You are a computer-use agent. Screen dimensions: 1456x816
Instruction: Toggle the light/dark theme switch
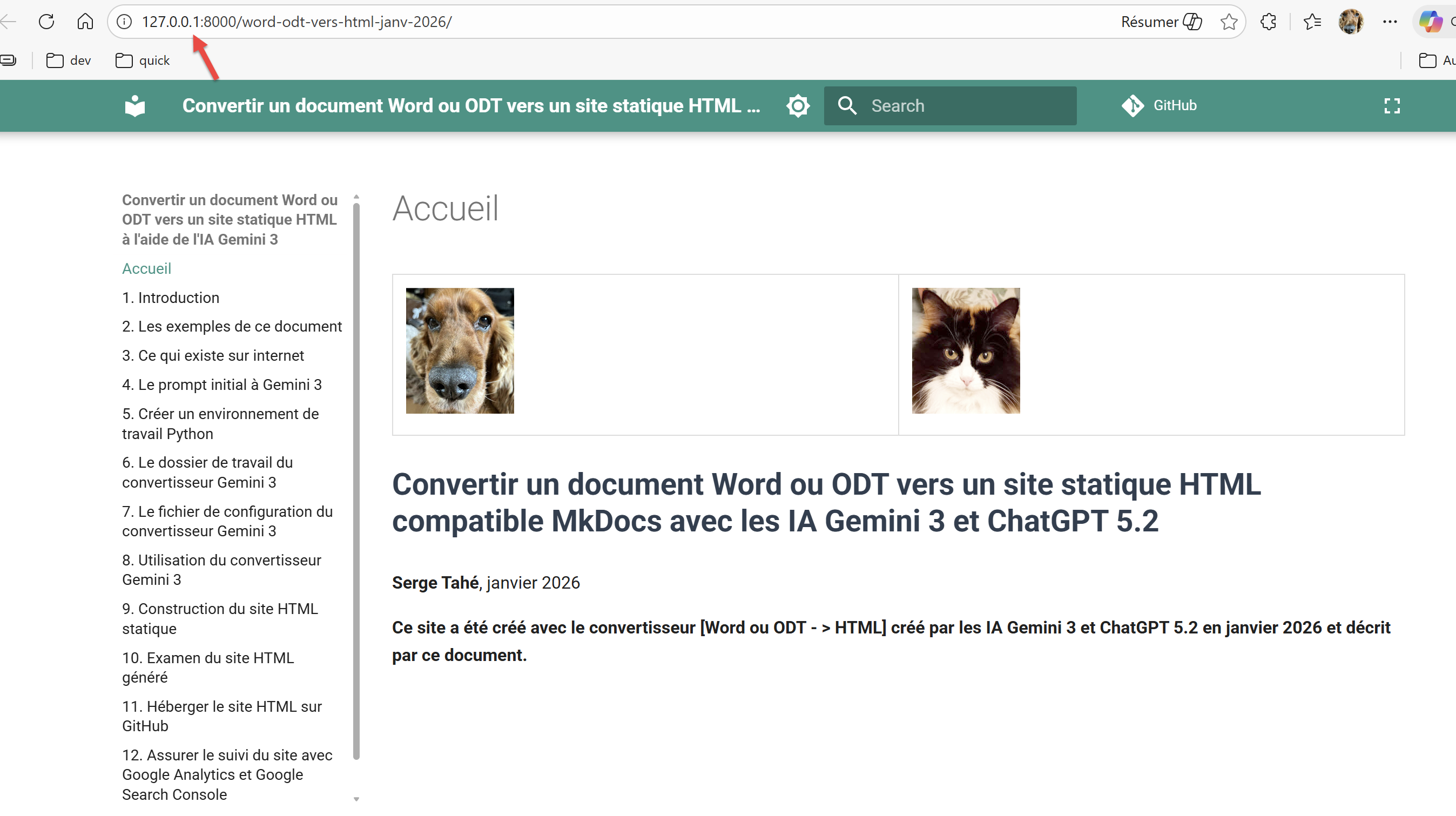pos(798,106)
